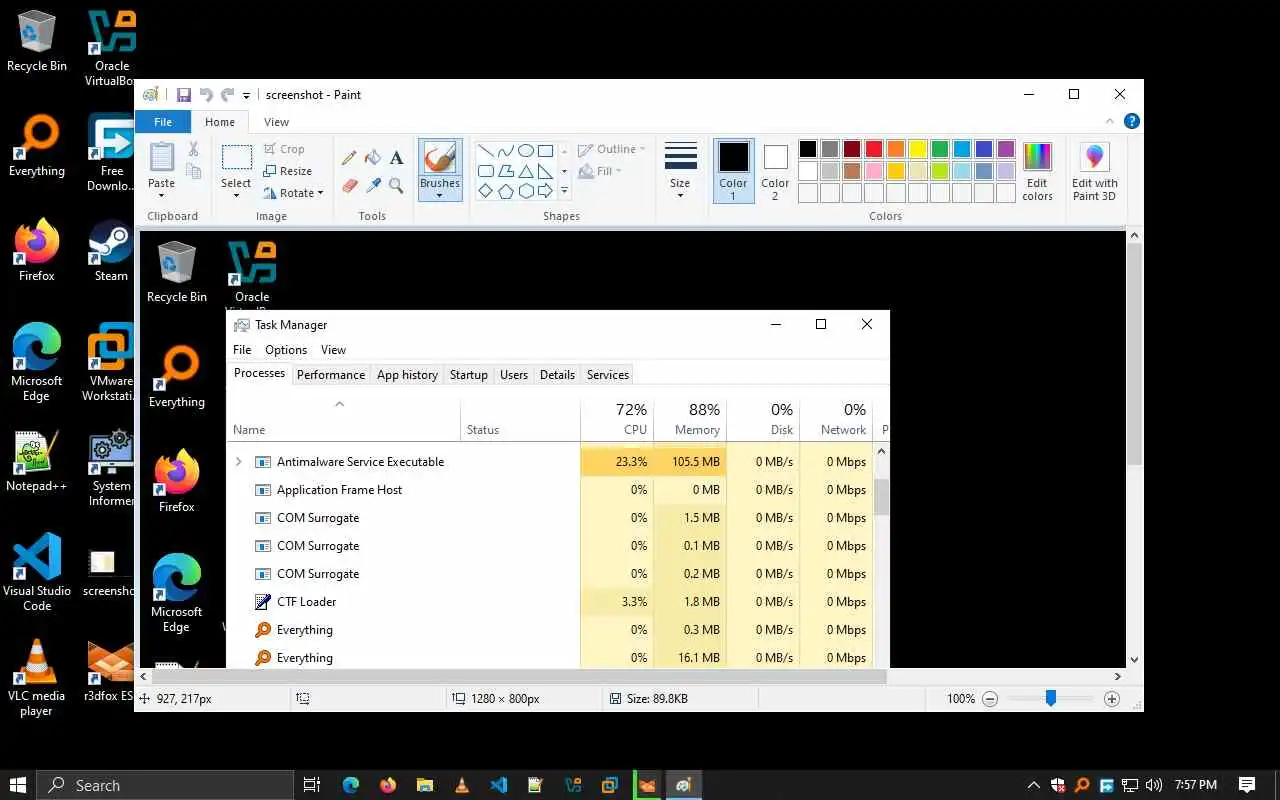Open the notification center icon

click(x=1247, y=785)
